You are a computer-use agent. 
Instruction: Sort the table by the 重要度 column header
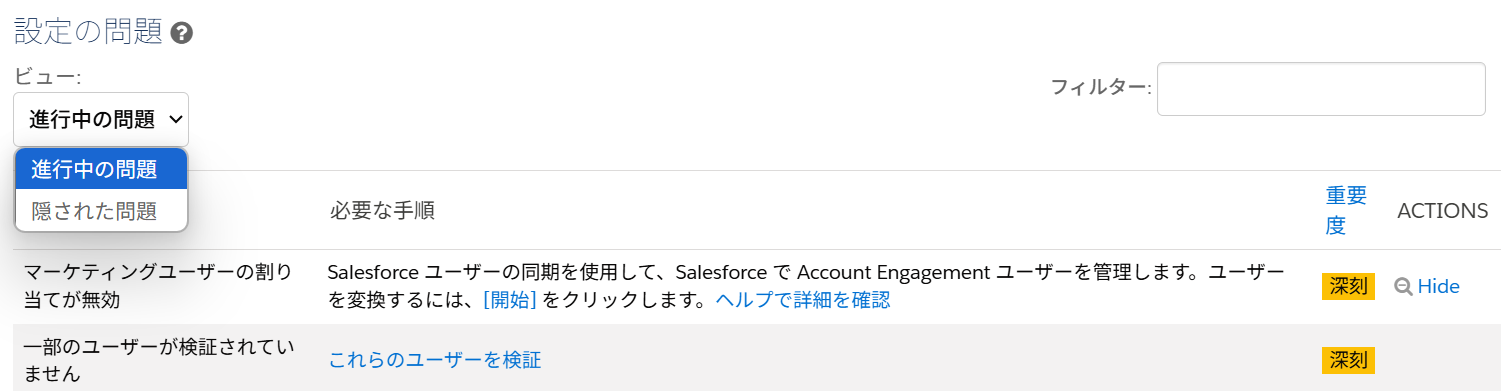click(x=1346, y=210)
